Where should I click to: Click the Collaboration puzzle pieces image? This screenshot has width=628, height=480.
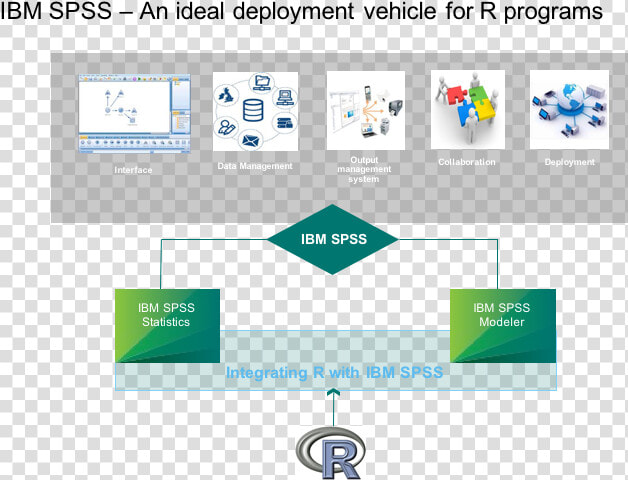[467, 109]
